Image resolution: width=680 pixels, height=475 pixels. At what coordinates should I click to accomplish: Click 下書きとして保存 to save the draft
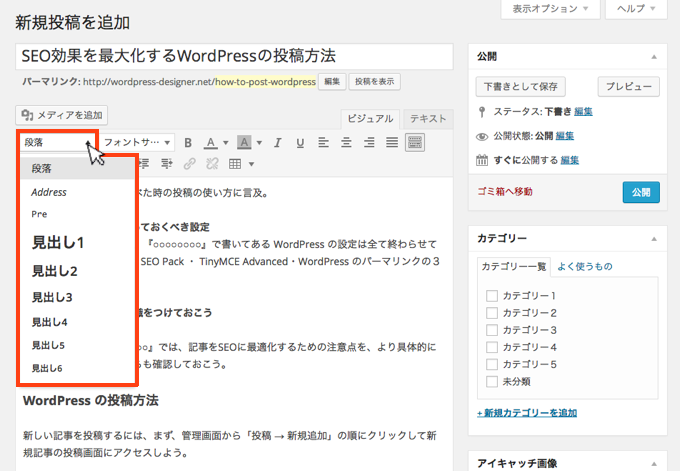[520, 87]
